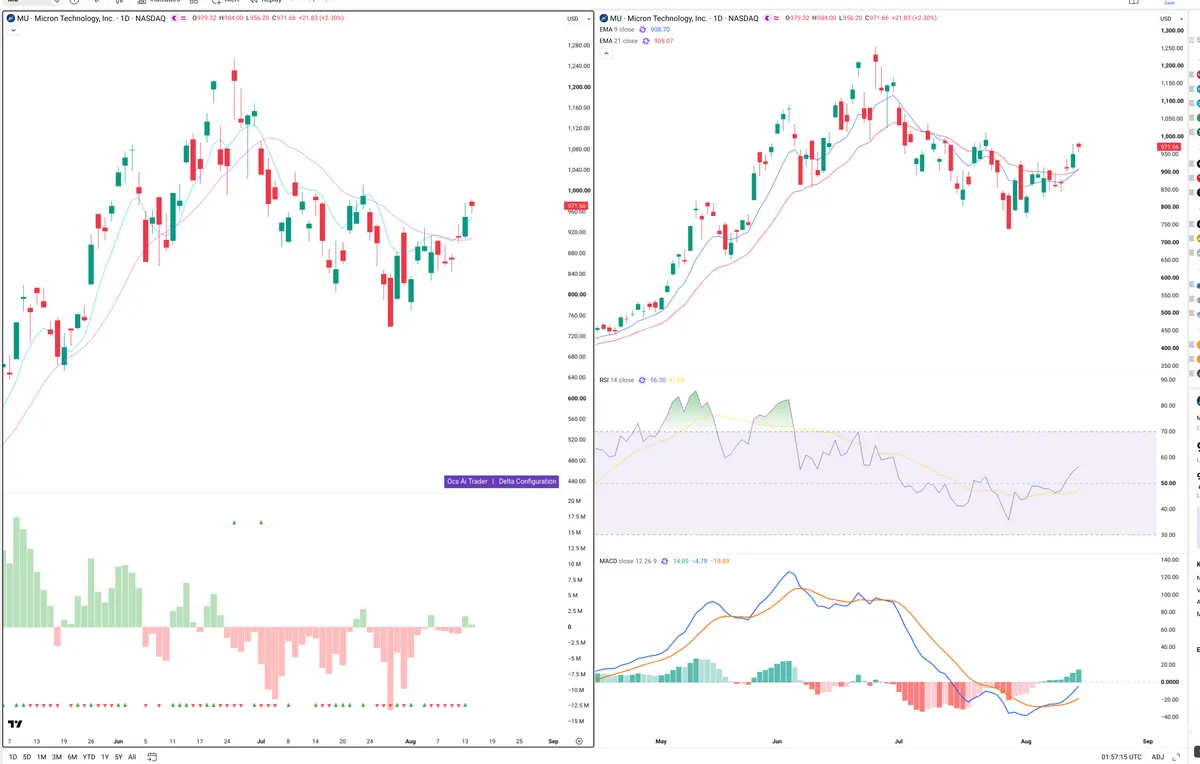
Task: Click the RSI 14 close legend
Action: tap(617, 380)
